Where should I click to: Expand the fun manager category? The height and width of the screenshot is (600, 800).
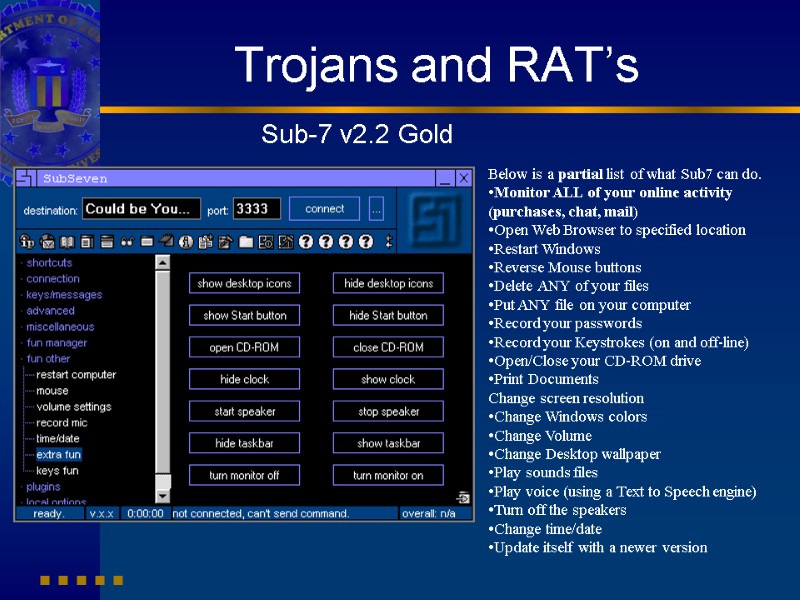tap(56, 343)
